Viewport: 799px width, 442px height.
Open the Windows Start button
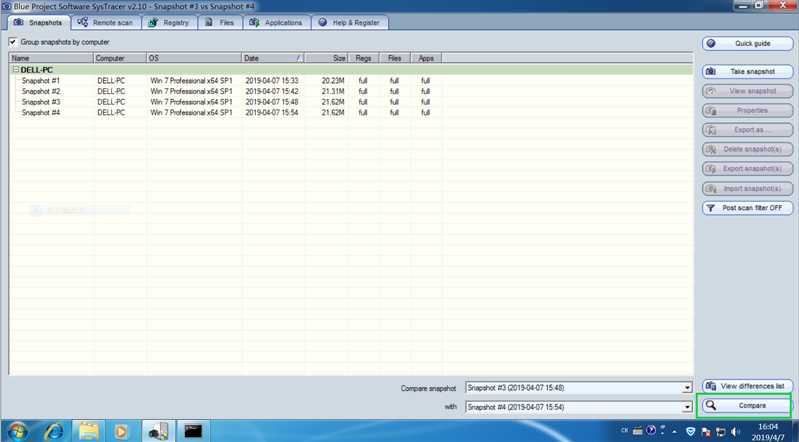point(18,431)
